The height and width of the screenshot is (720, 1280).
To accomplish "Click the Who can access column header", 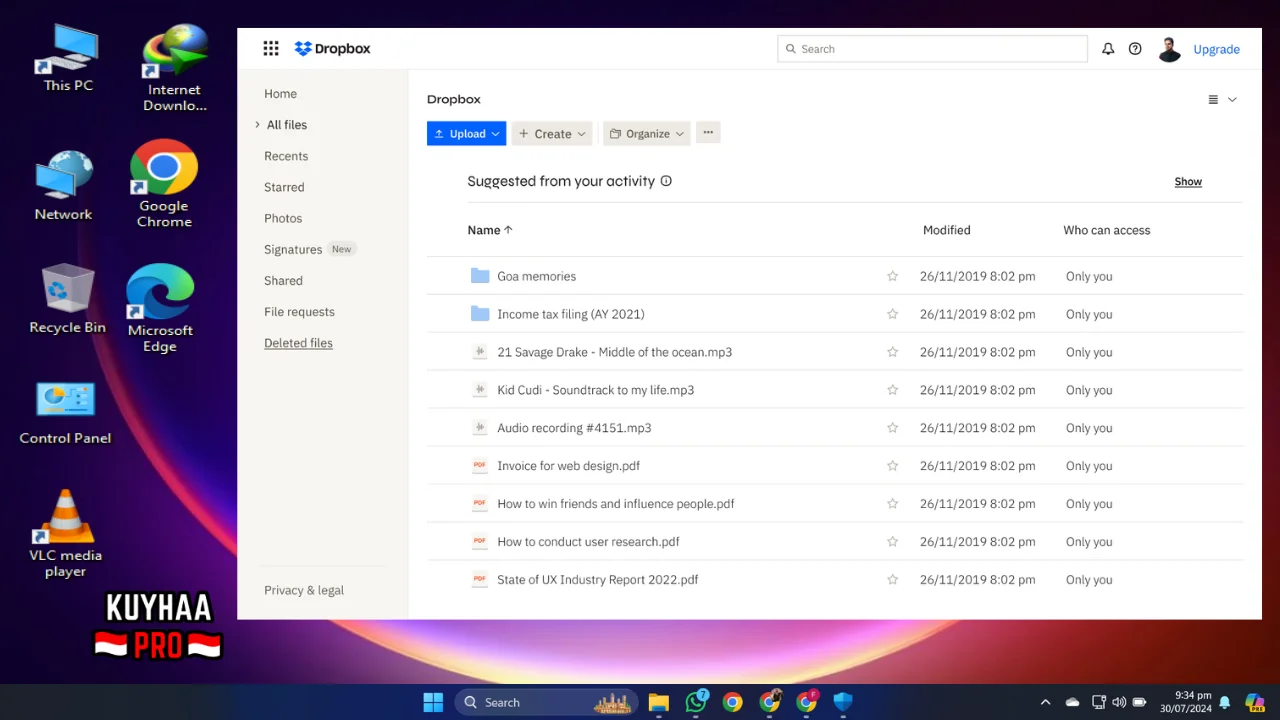I will [x=1106, y=230].
